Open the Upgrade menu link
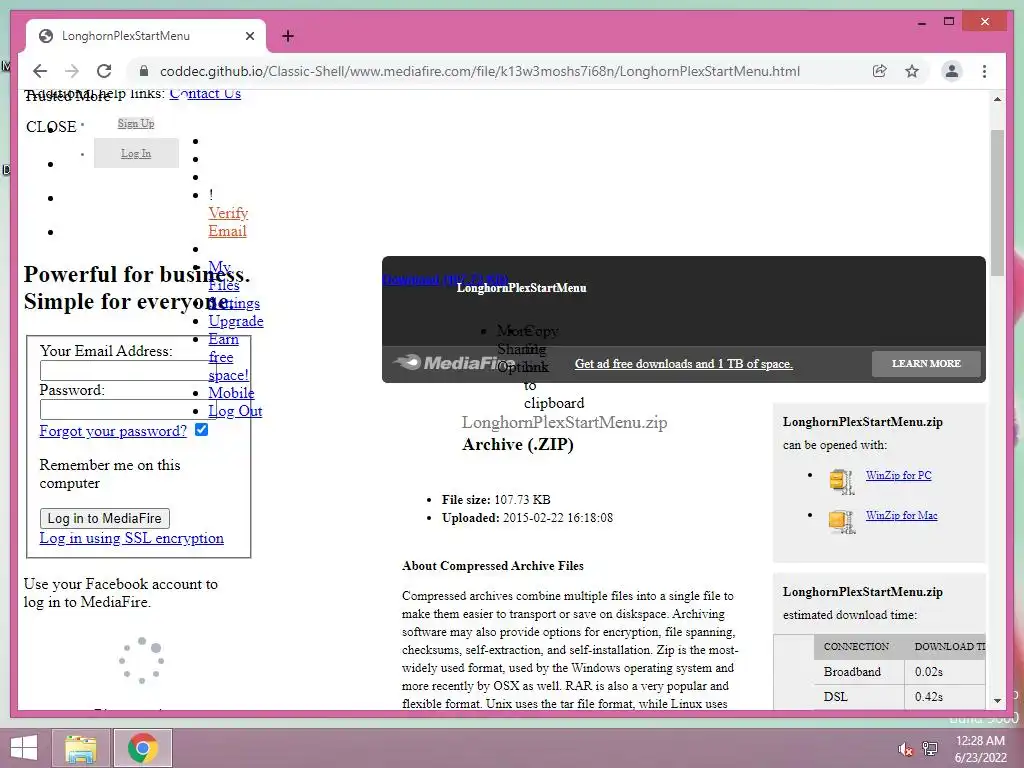 tap(236, 321)
